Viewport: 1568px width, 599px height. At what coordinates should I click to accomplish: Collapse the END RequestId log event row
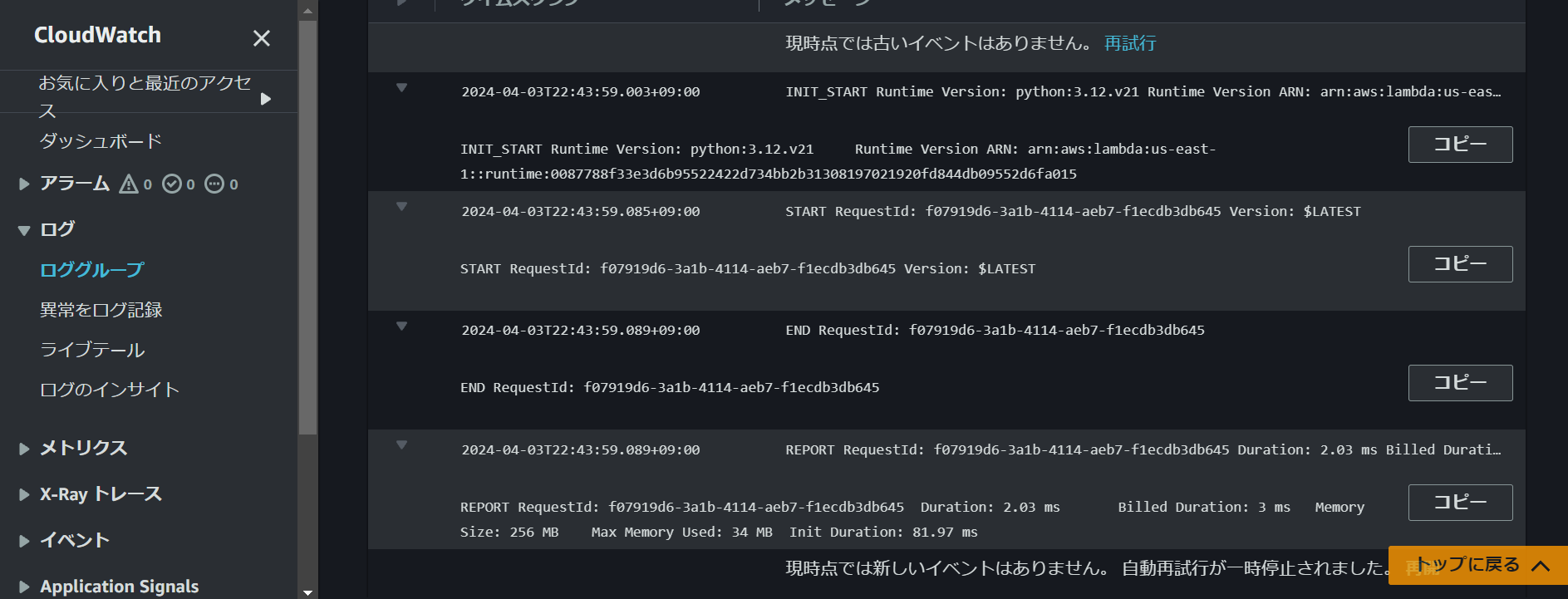(401, 327)
